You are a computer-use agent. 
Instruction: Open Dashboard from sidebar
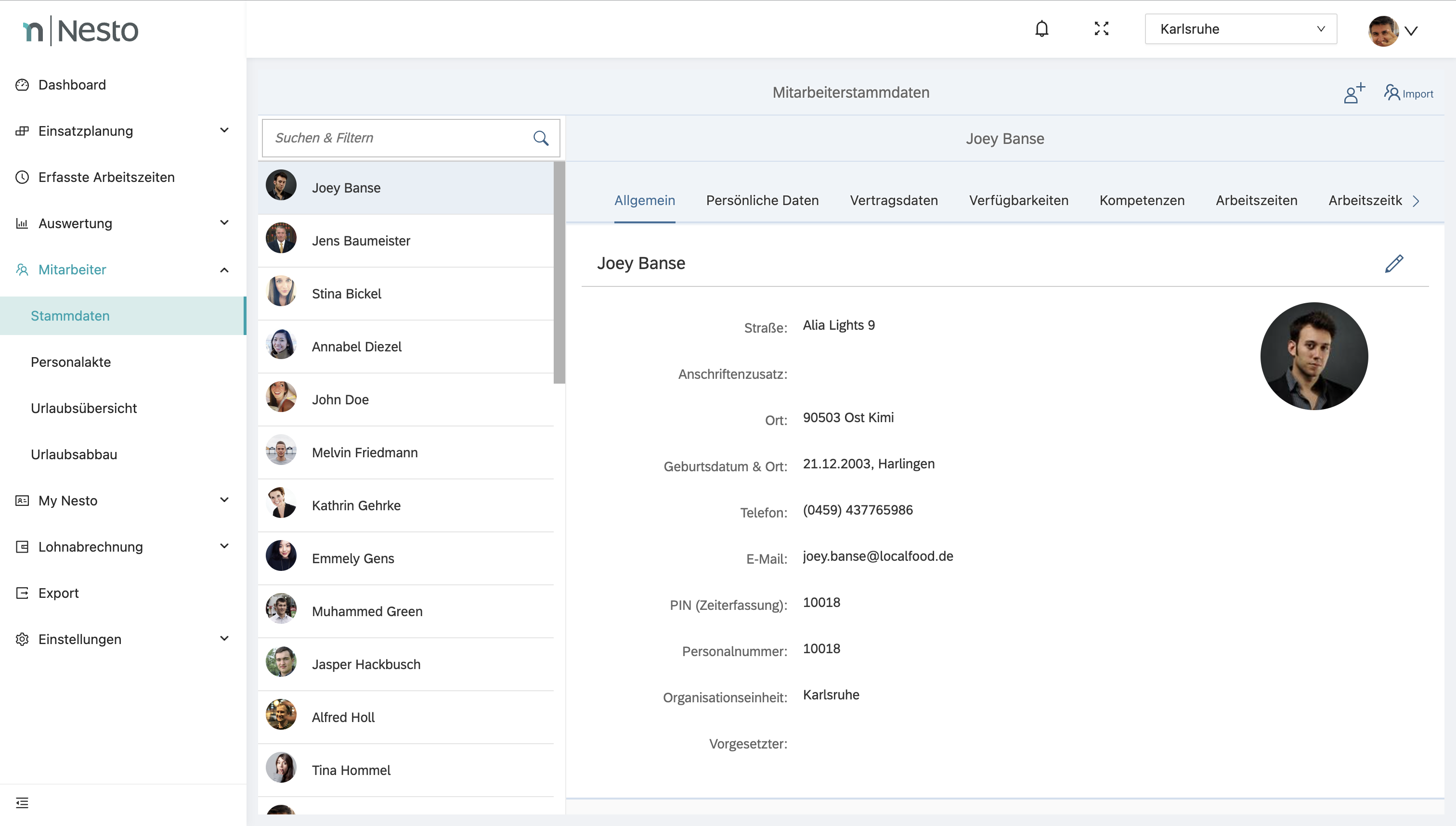click(72, 85)
